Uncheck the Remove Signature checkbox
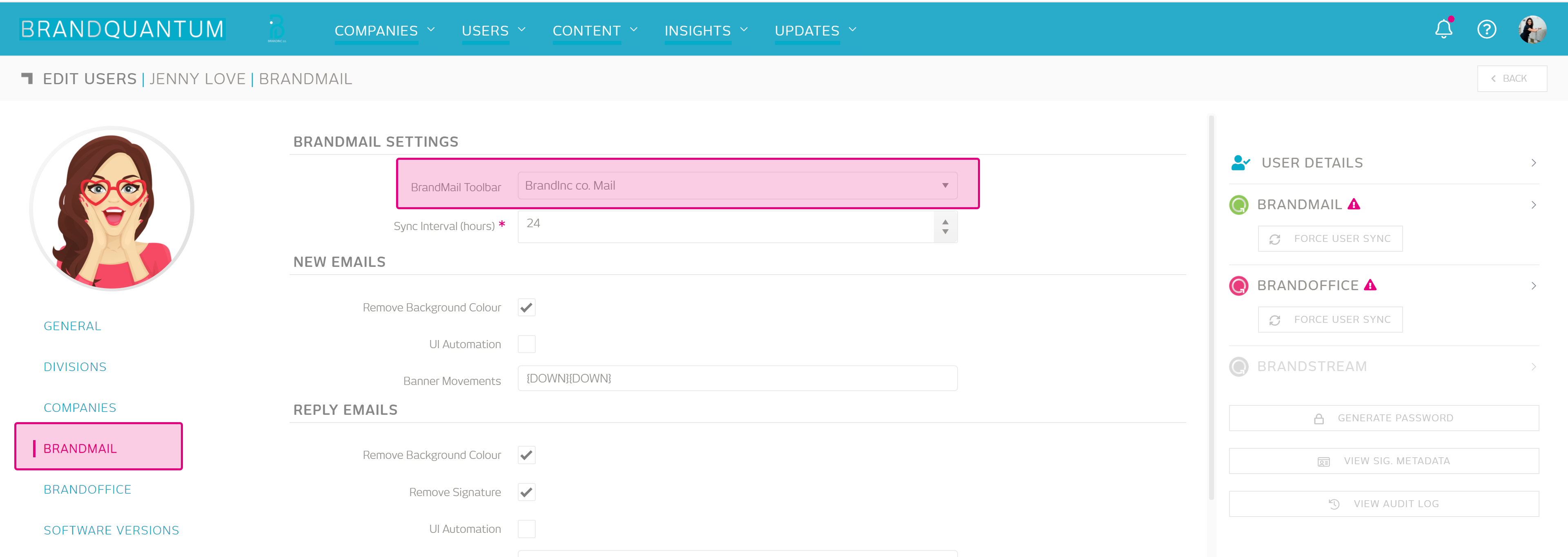Viewport: 1568px width, 557px height. tap(526, 492)
